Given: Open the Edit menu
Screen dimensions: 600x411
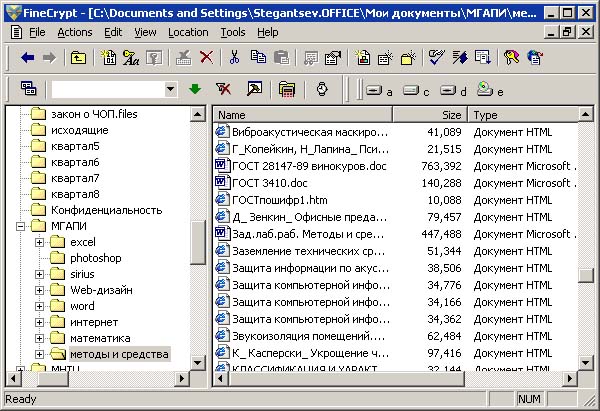Looking at the screenshot, I should (x=113, y=33).
